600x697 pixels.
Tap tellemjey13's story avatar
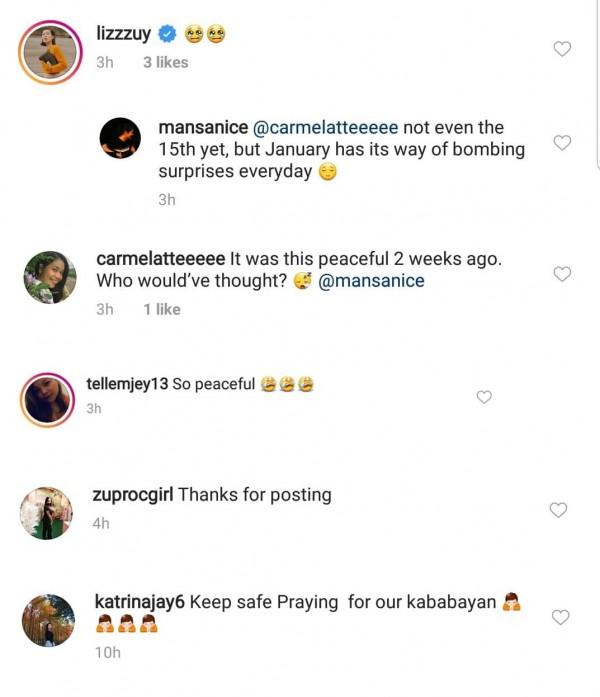pos(48,398)
